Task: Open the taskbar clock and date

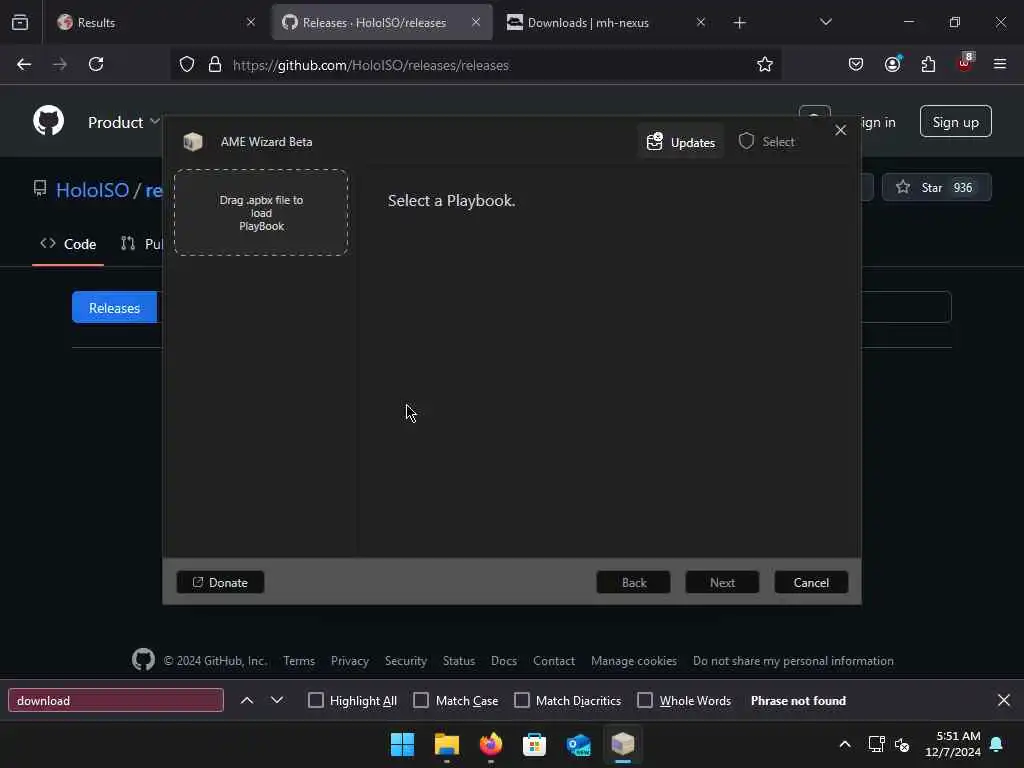Action: click(953, 744)
